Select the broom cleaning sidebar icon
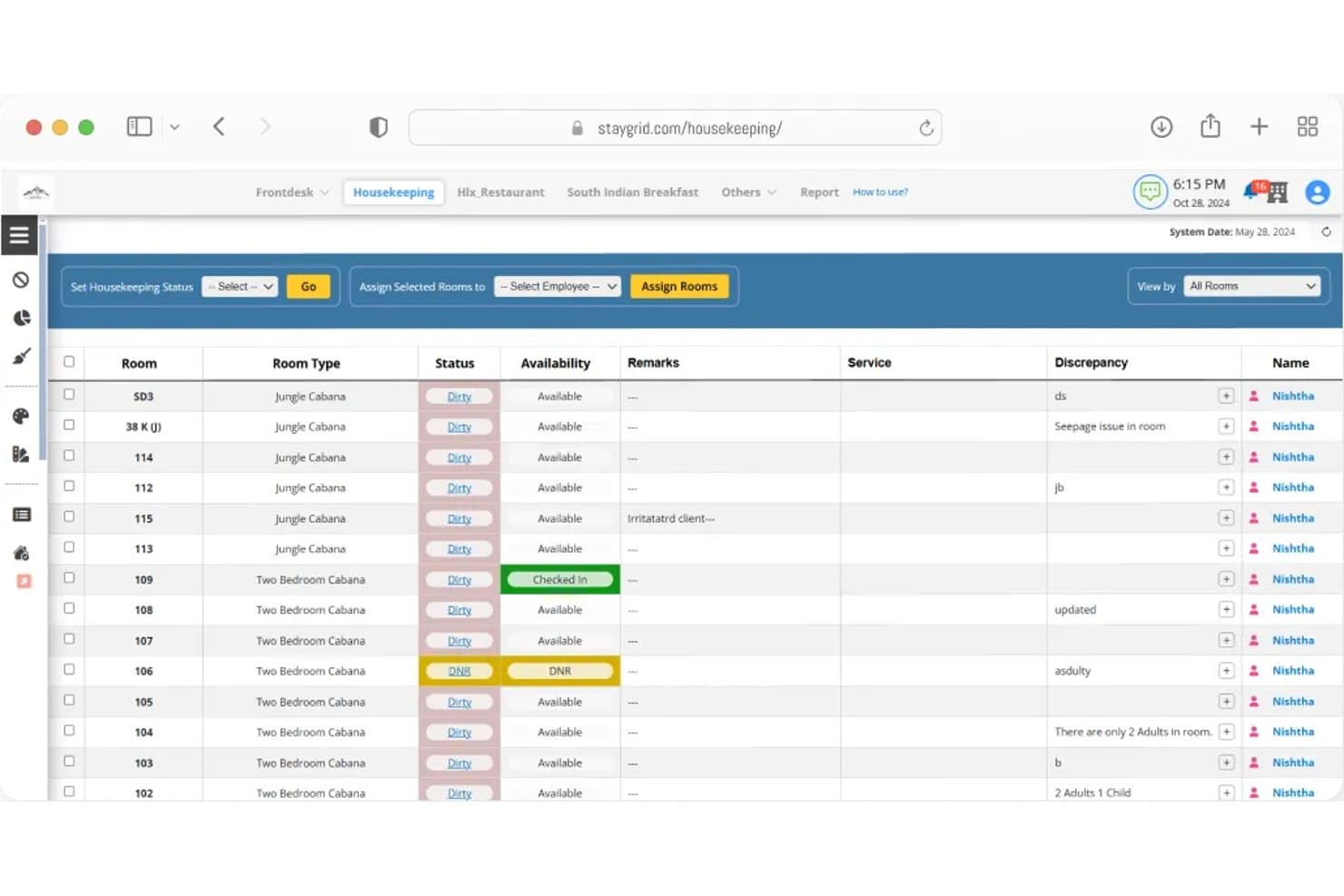 click(22, 356)
